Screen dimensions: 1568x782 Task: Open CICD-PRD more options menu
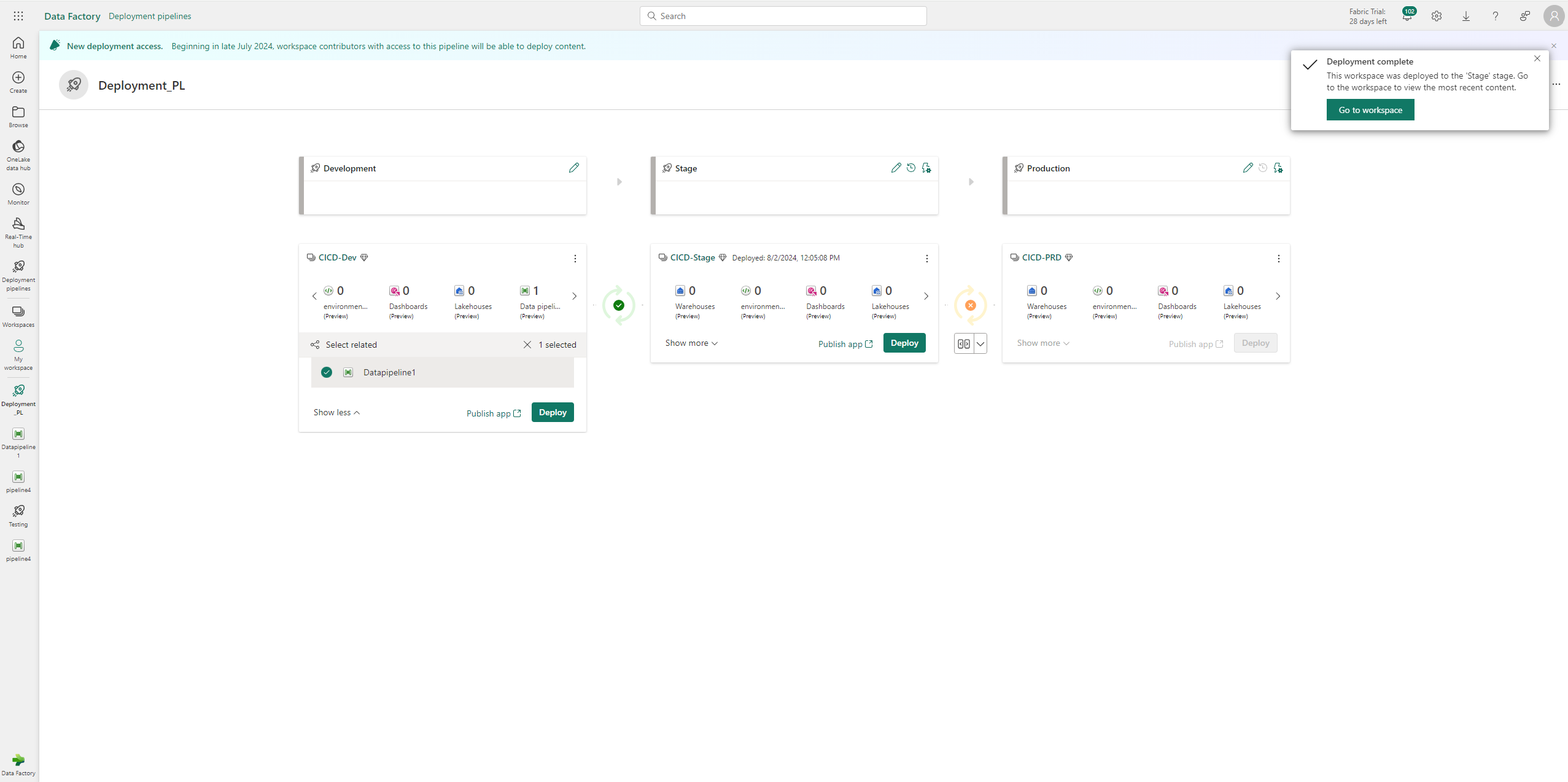pos(1279,259)
